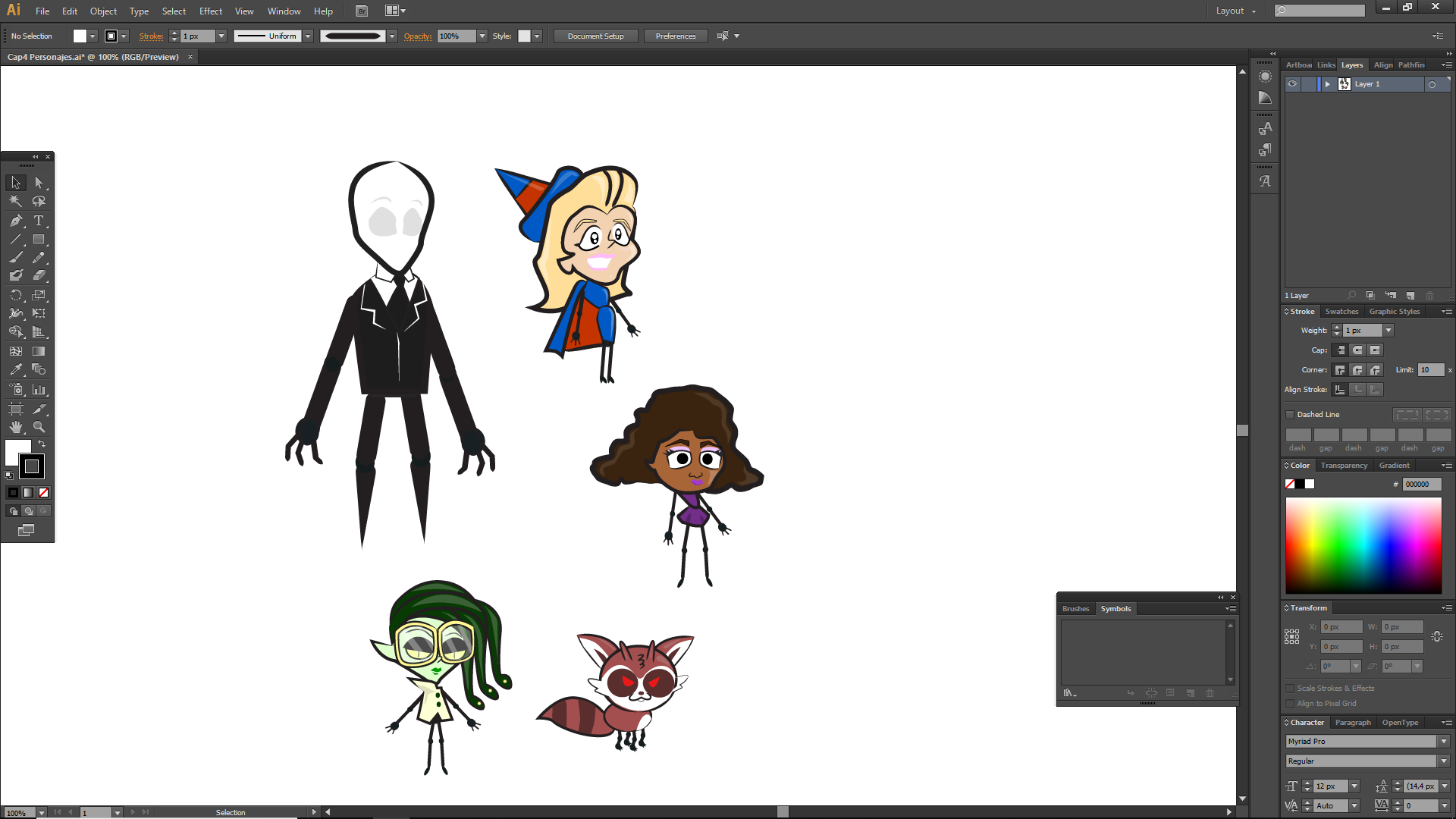The height and width of the screenshot is (819, 1456).
Task: Select the Direct Selection tool
Action: click(39, 183)
